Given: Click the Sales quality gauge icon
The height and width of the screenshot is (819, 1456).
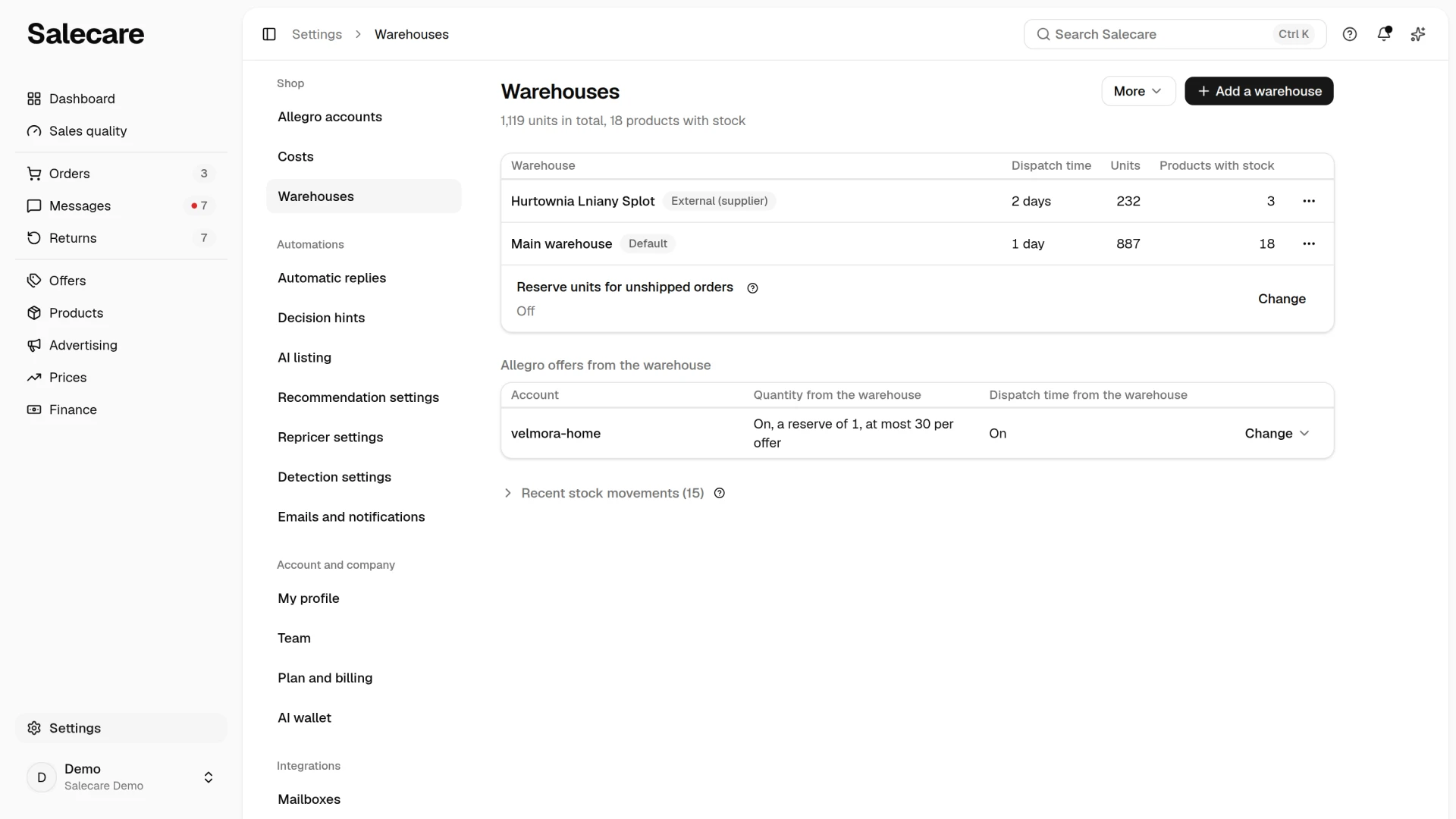Looking at the screenshot, I should tap(34, 131).
